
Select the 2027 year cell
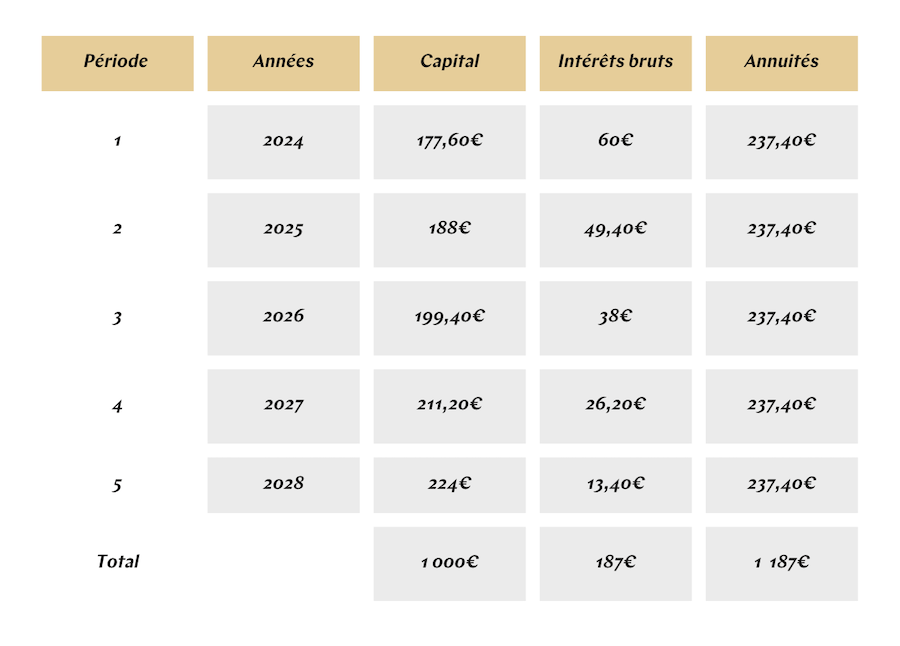283,406
